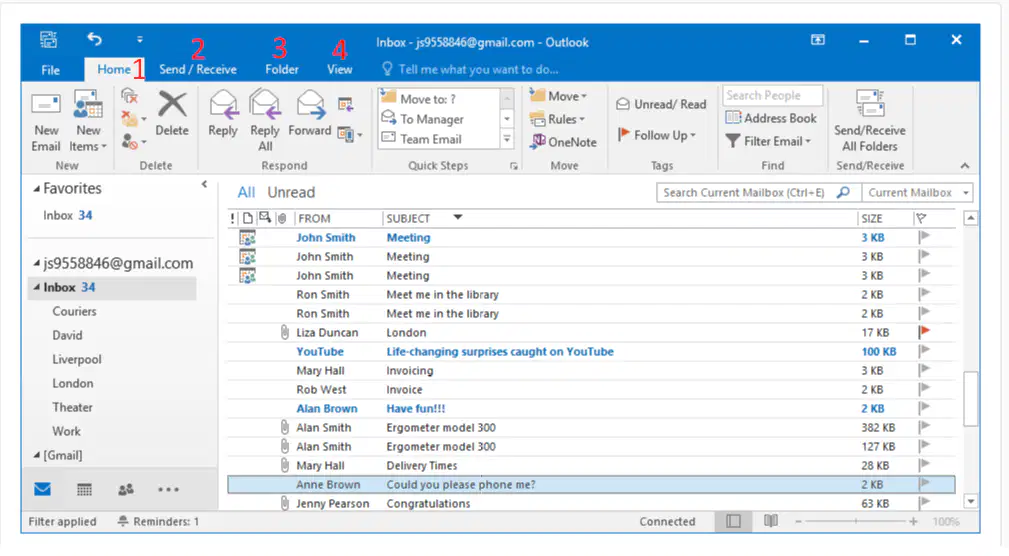Screen dimensions: 1009x556
Task: Switch to the Send / Receive tab
Action: (x=198, y=70)
